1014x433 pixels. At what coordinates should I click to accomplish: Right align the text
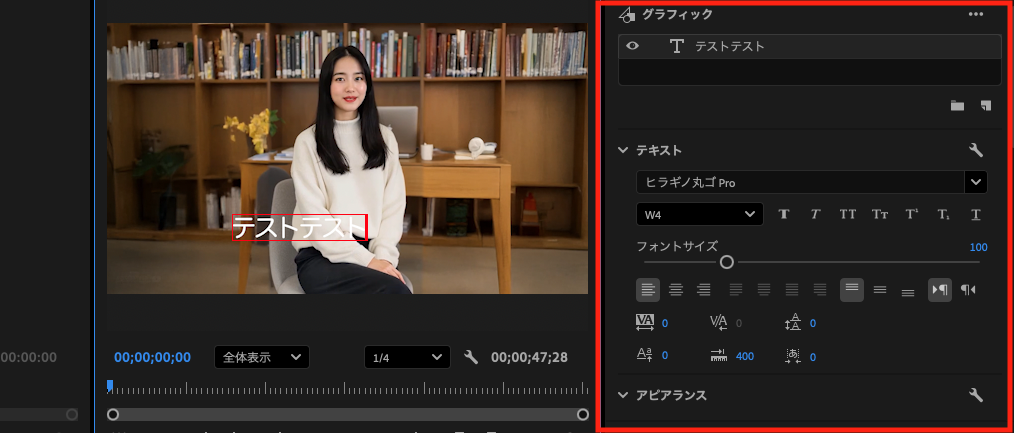click(x=704, y=290)
